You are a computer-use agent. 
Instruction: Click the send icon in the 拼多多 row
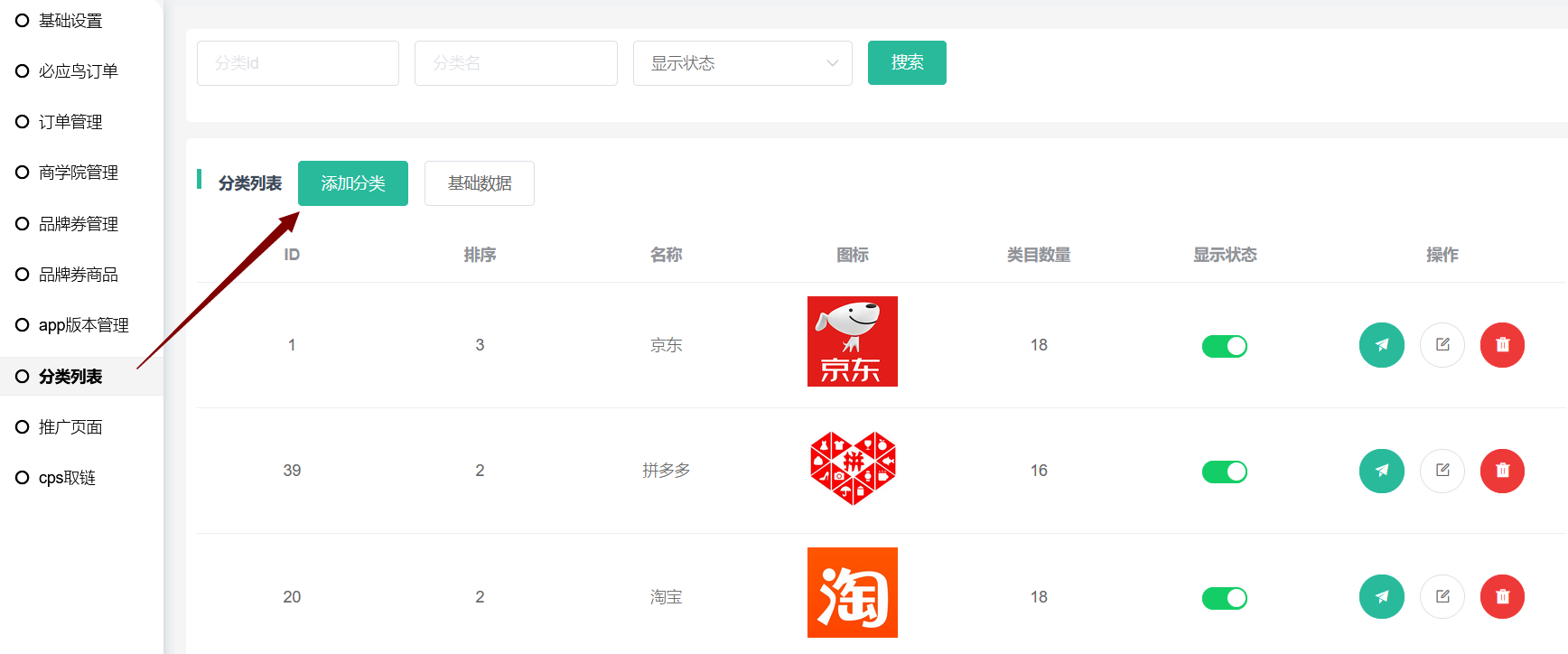pos(1382,471)
